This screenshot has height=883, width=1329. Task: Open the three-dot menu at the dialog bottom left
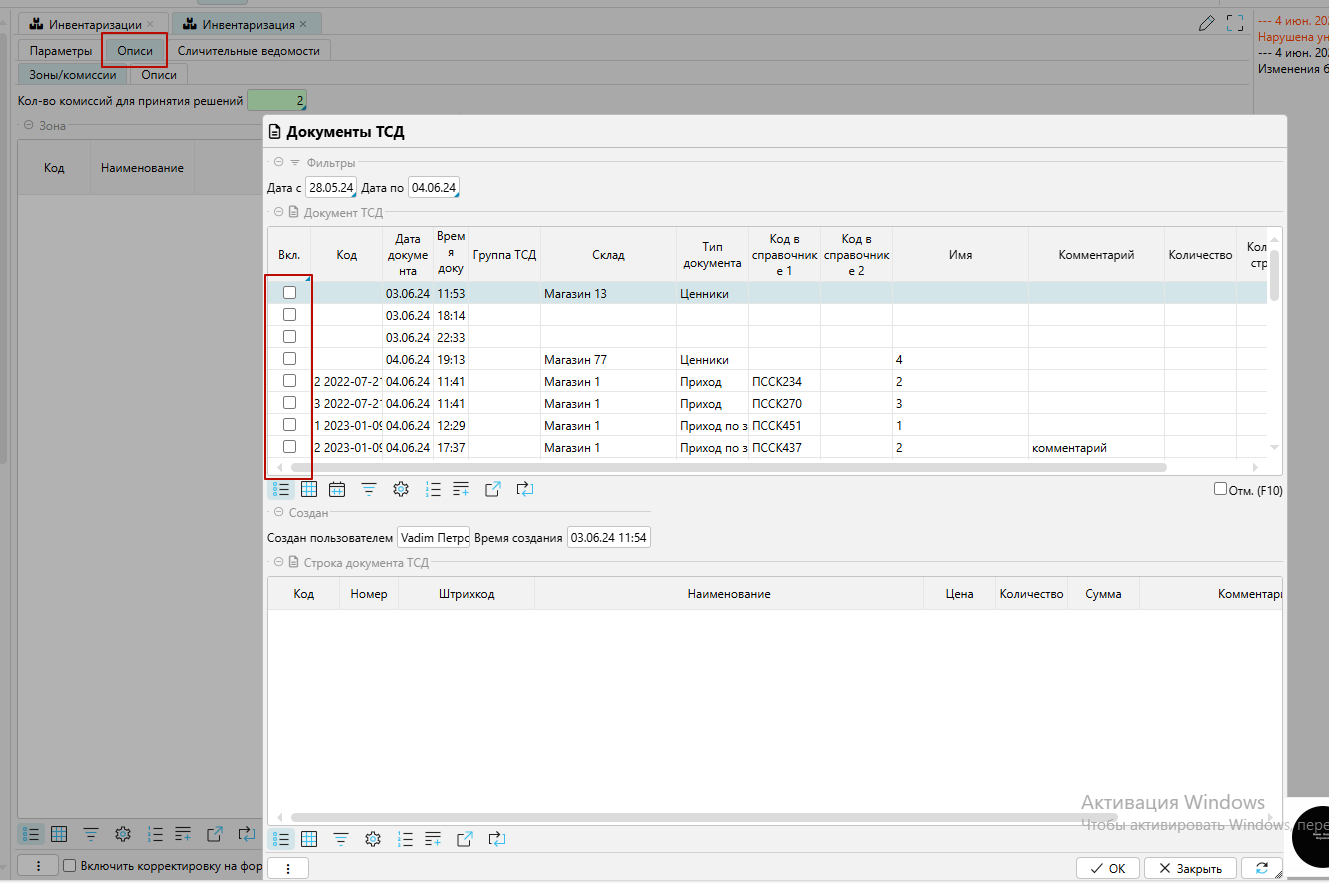tap(288, 868)
